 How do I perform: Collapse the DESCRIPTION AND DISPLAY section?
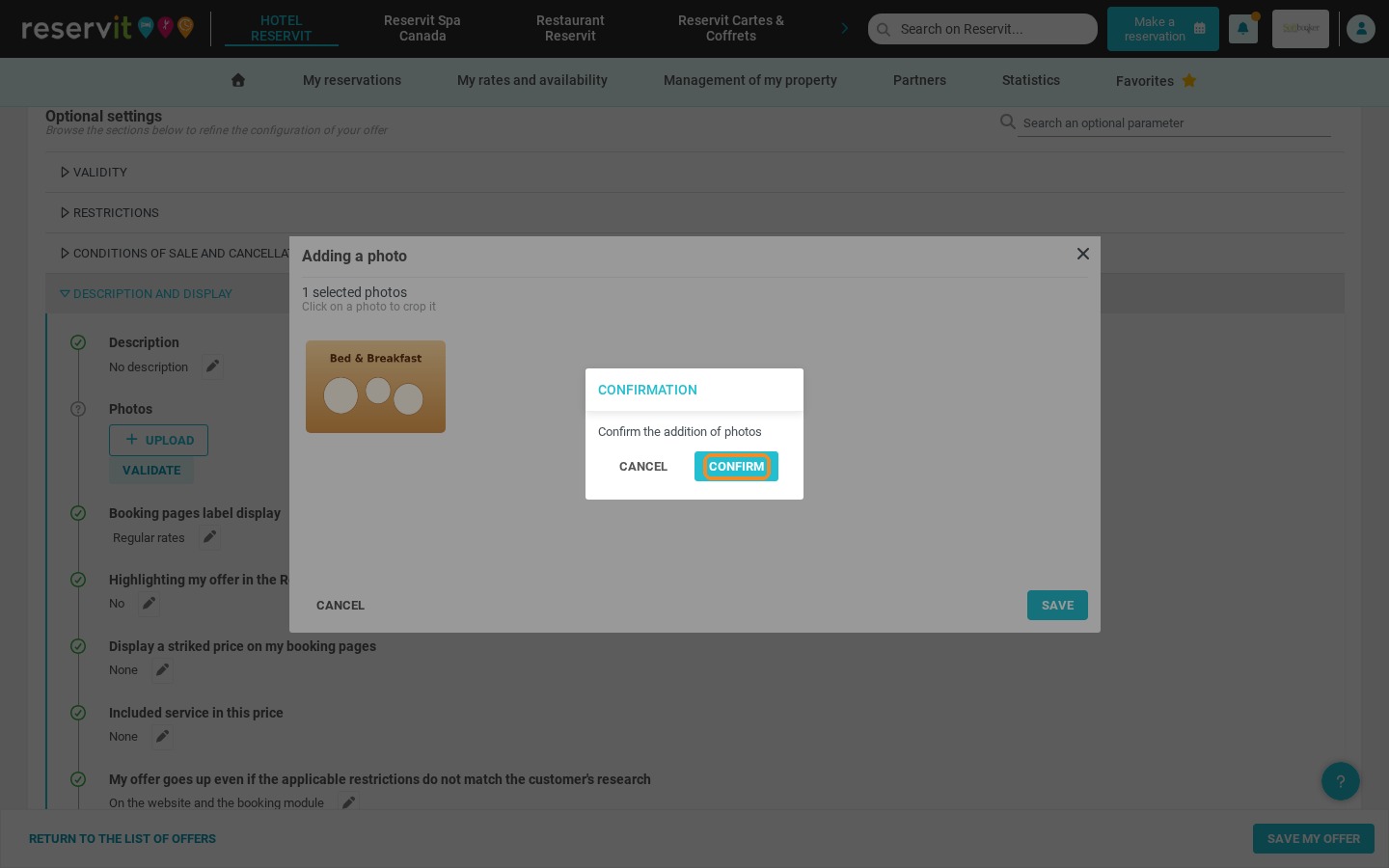tap(146, 293)
